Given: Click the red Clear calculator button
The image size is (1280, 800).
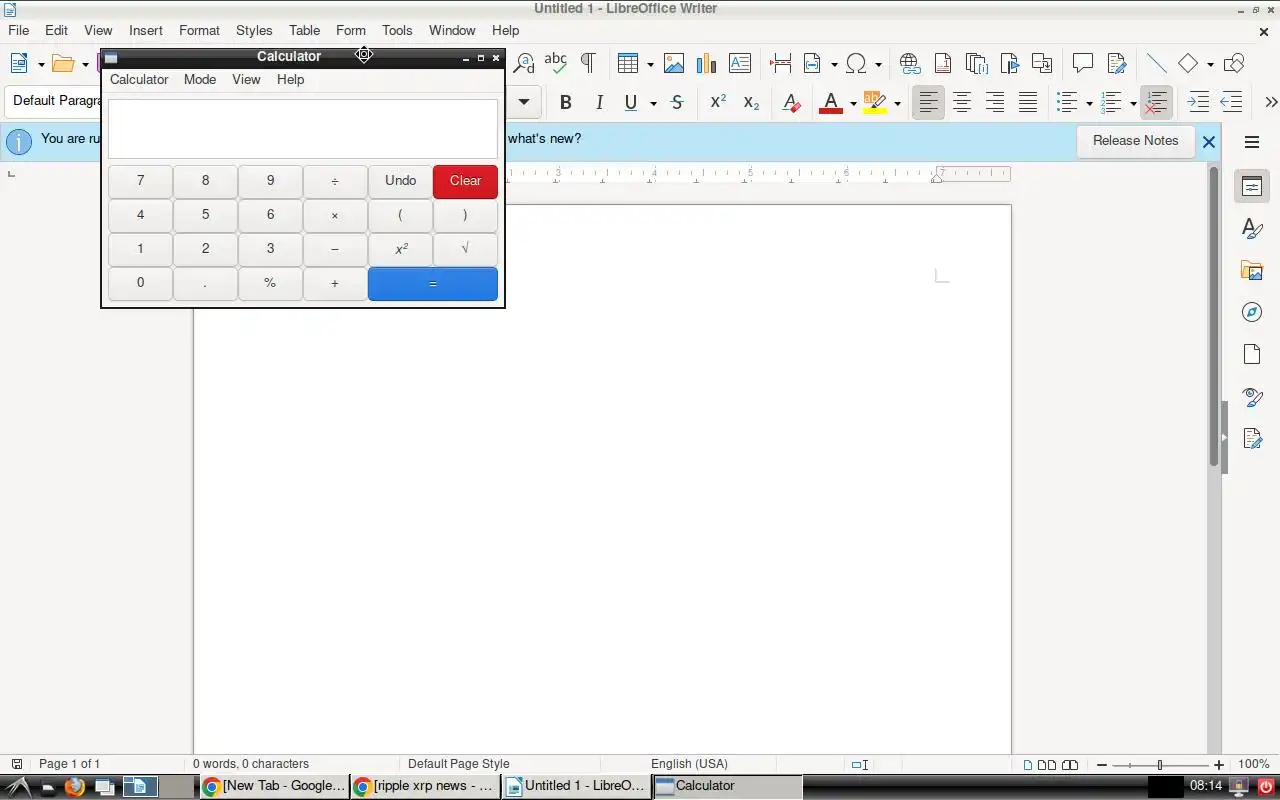Looking at the screenshot, I should [465, 181].
